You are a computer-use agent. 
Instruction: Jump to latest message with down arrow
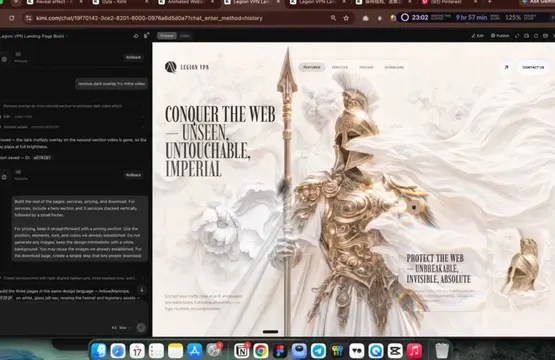coord(142,290)
